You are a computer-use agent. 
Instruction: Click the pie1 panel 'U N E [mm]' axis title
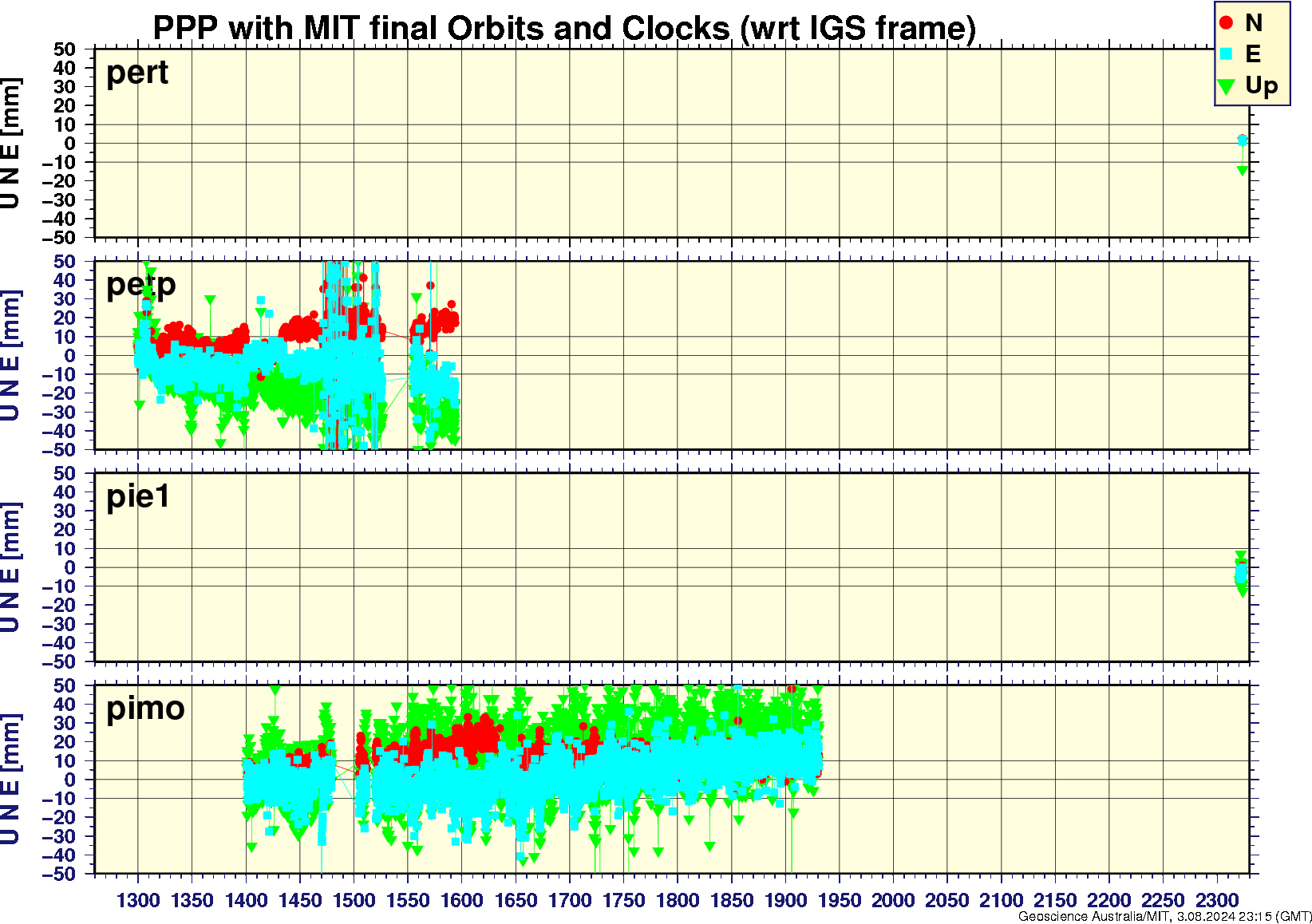[x=10, y=567]
